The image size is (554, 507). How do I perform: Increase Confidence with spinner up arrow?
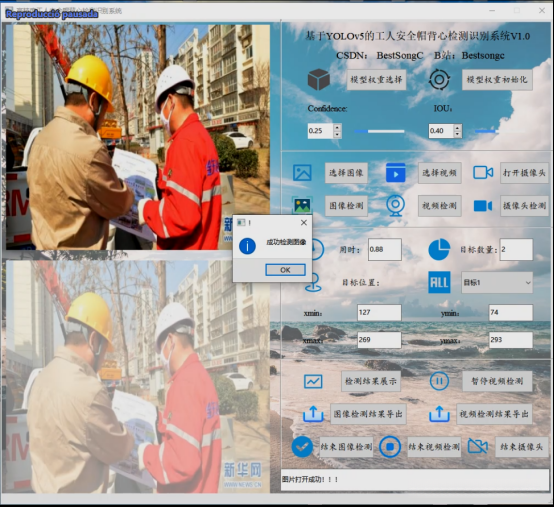pyautogui.click(x=337, y=127)
